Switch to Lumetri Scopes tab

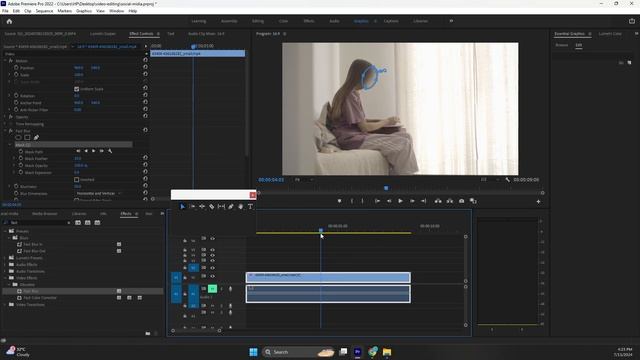pyautogui.click(x=103, y=34)
